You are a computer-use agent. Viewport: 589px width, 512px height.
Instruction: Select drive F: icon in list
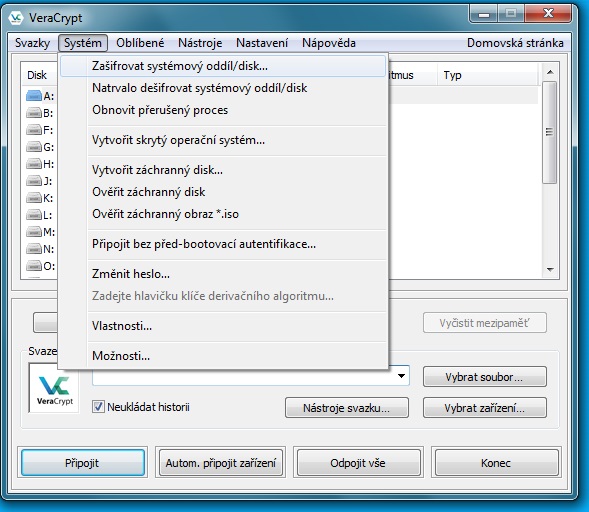coord(34,130)
